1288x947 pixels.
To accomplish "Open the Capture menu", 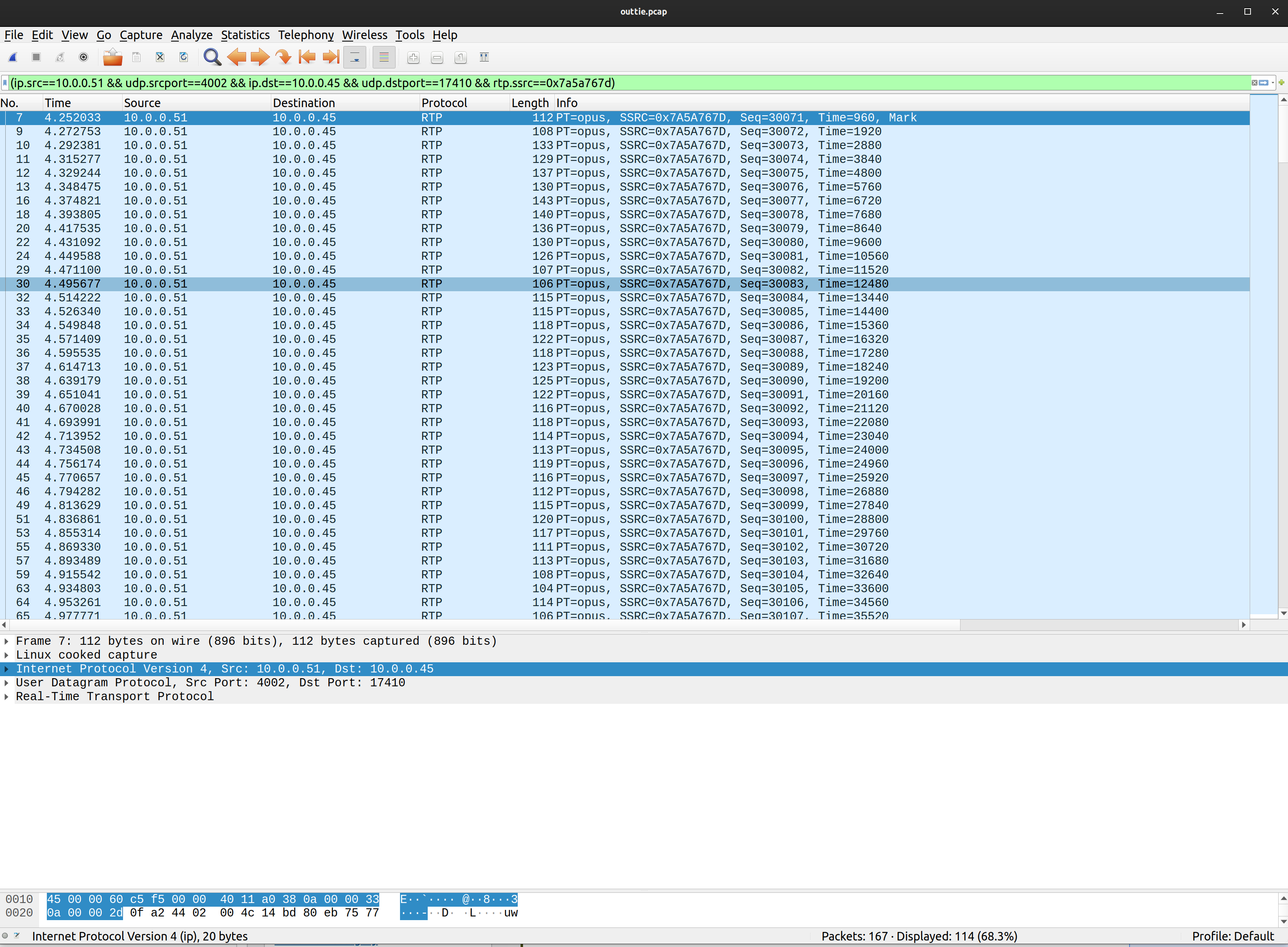I will (x=141, y=35).
